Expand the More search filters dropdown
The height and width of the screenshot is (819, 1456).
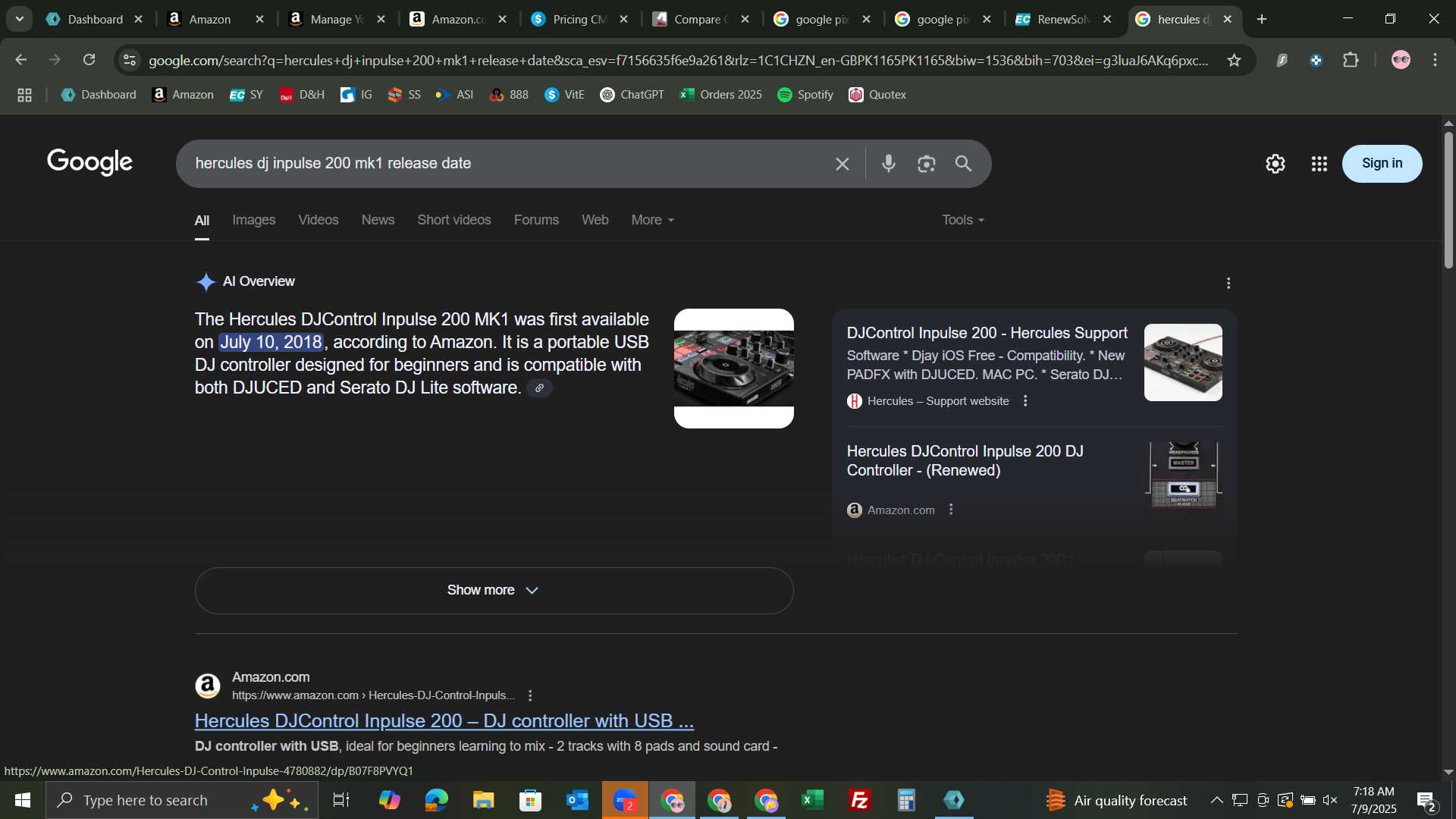click(652, 220)
